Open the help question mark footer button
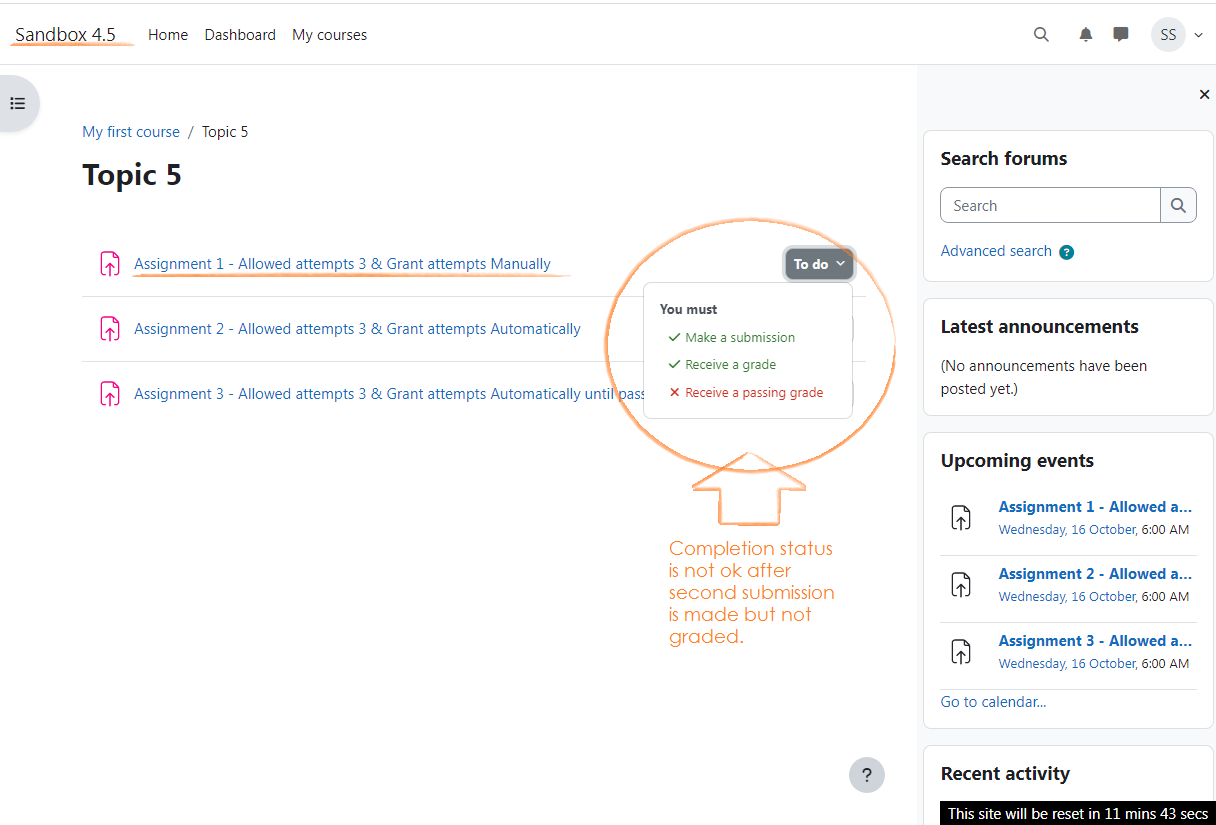The height and width of the screenshot is (825, 1216). tap(867, 775)
